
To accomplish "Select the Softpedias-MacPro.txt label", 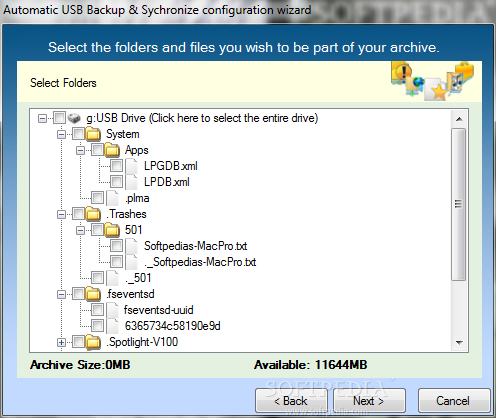I will (196, 246).
